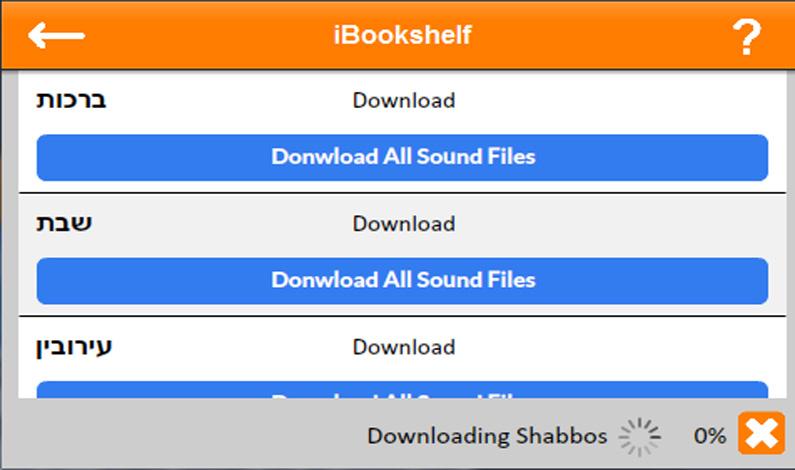Click Download next to עירובין

click(403, 347)
